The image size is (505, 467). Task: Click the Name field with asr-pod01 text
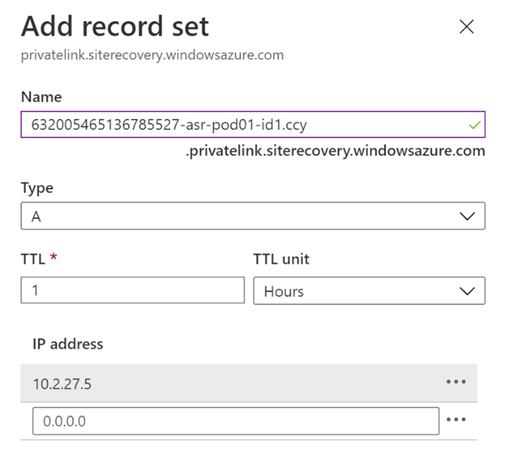tap(253, 124)
